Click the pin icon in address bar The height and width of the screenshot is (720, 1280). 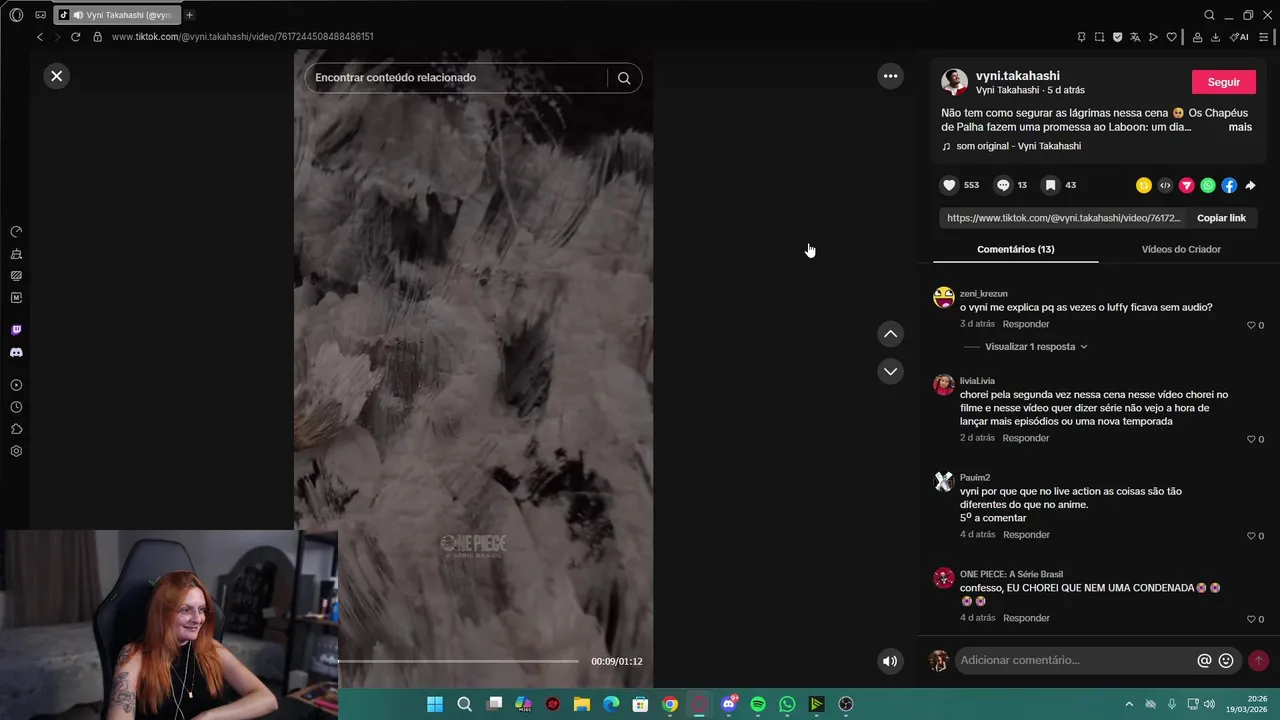1081,37
